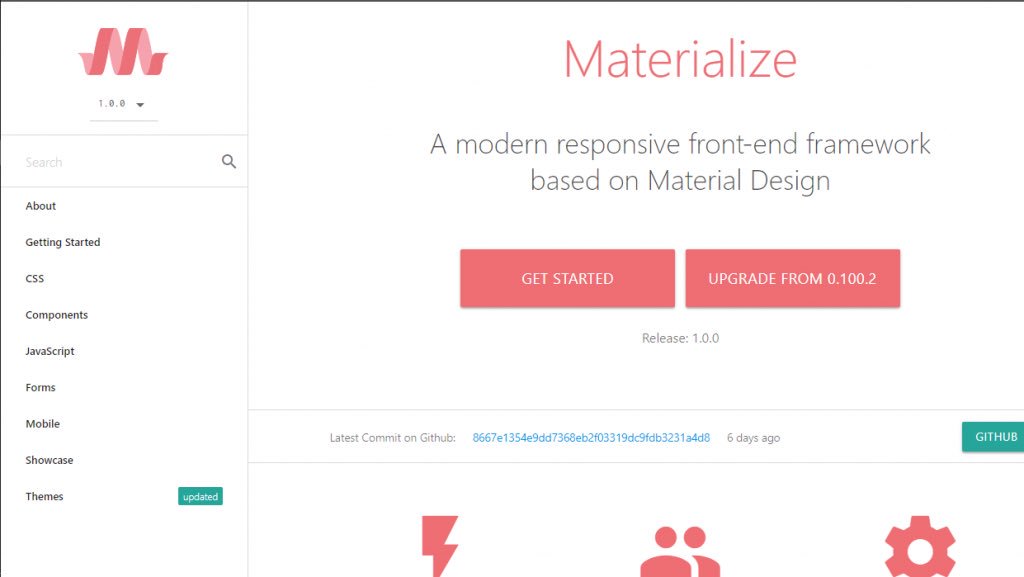The width and height of the screenshot is (1024, 577).
Task: Open the latest commit hash link
Action: point(591,438)
